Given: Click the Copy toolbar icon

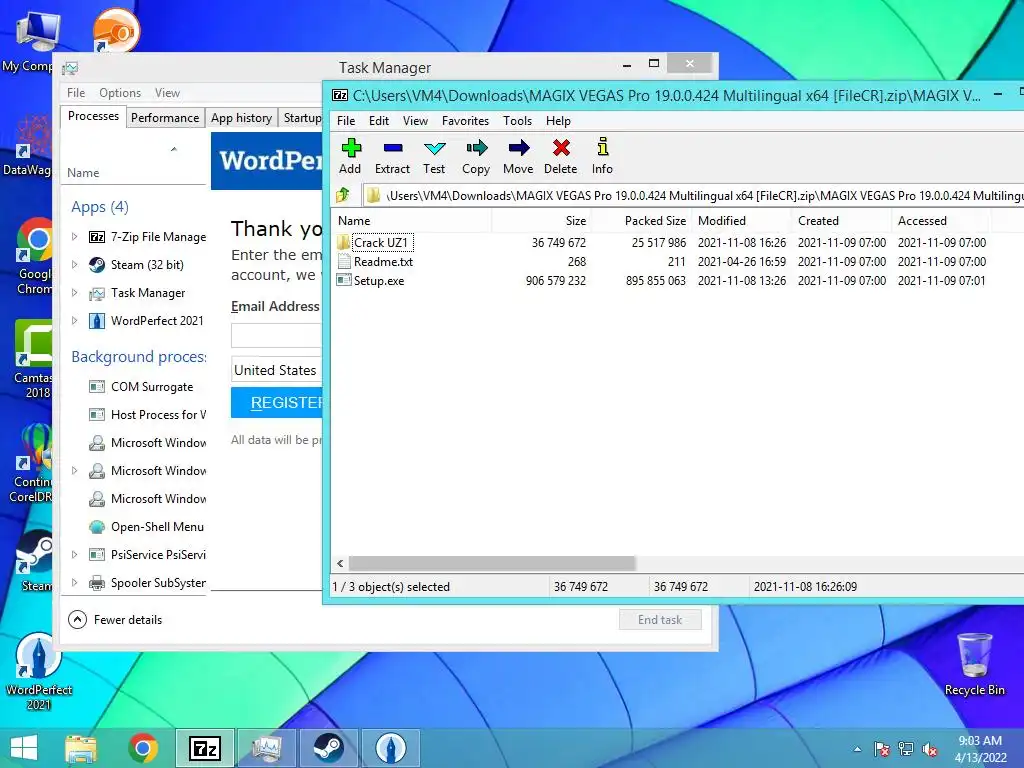Looking at the screenshot, I should pyautogui.click(x=476, y=156).
